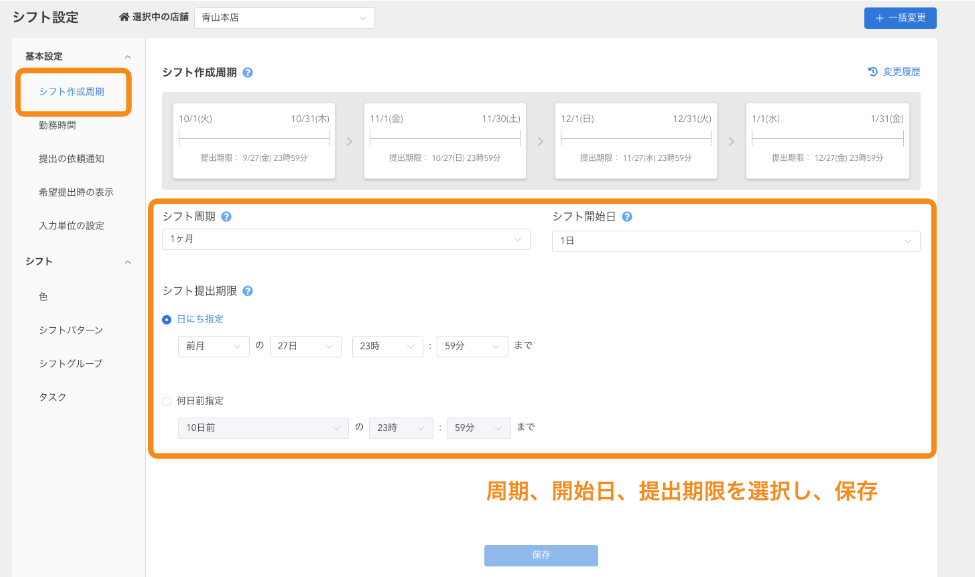Collapse the シフト sidebar section

click(x=127, y=262)
